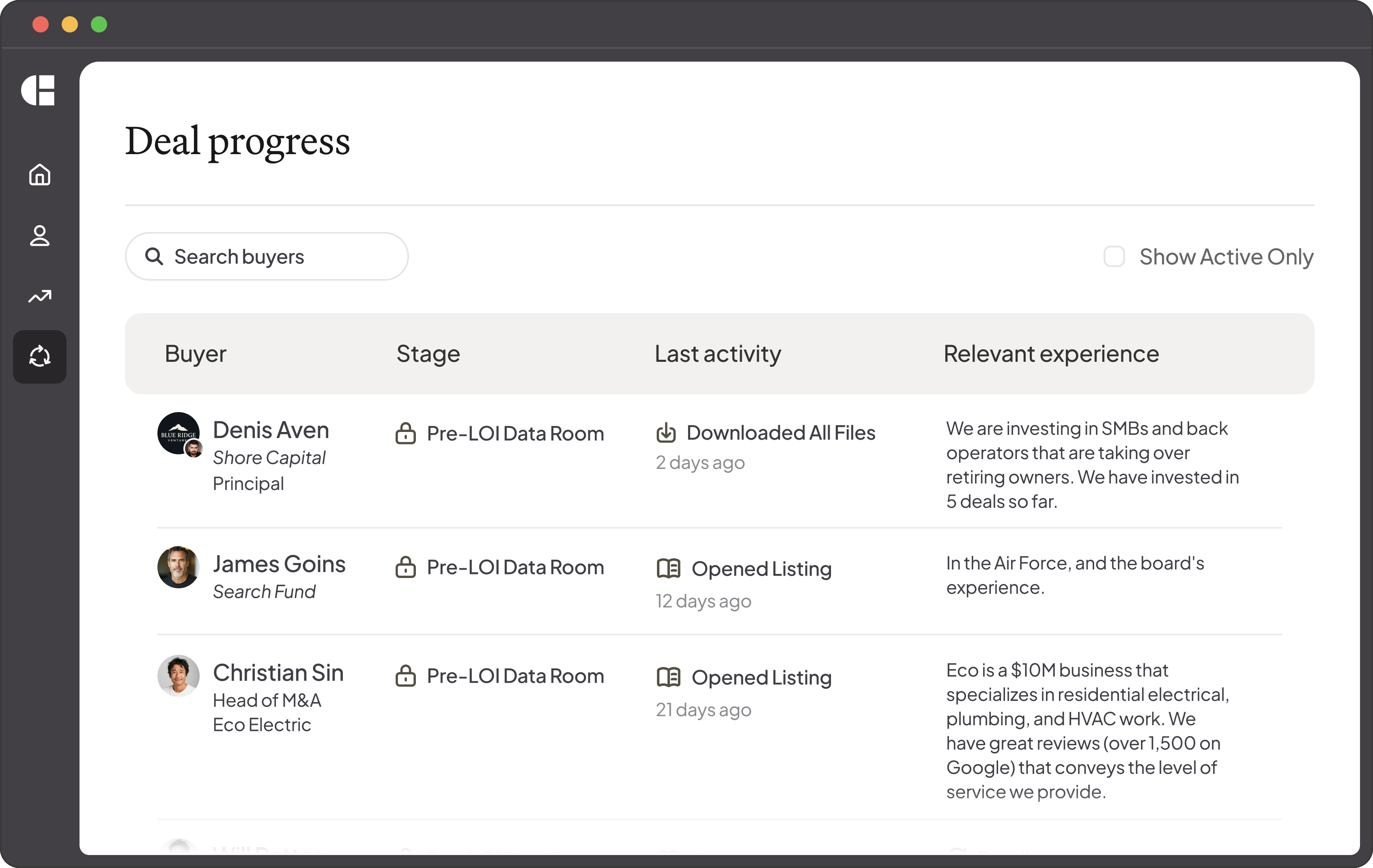Click the Downloaded All Files download icon
Viewport: 1373px width, 868px height.
(665, 433)
